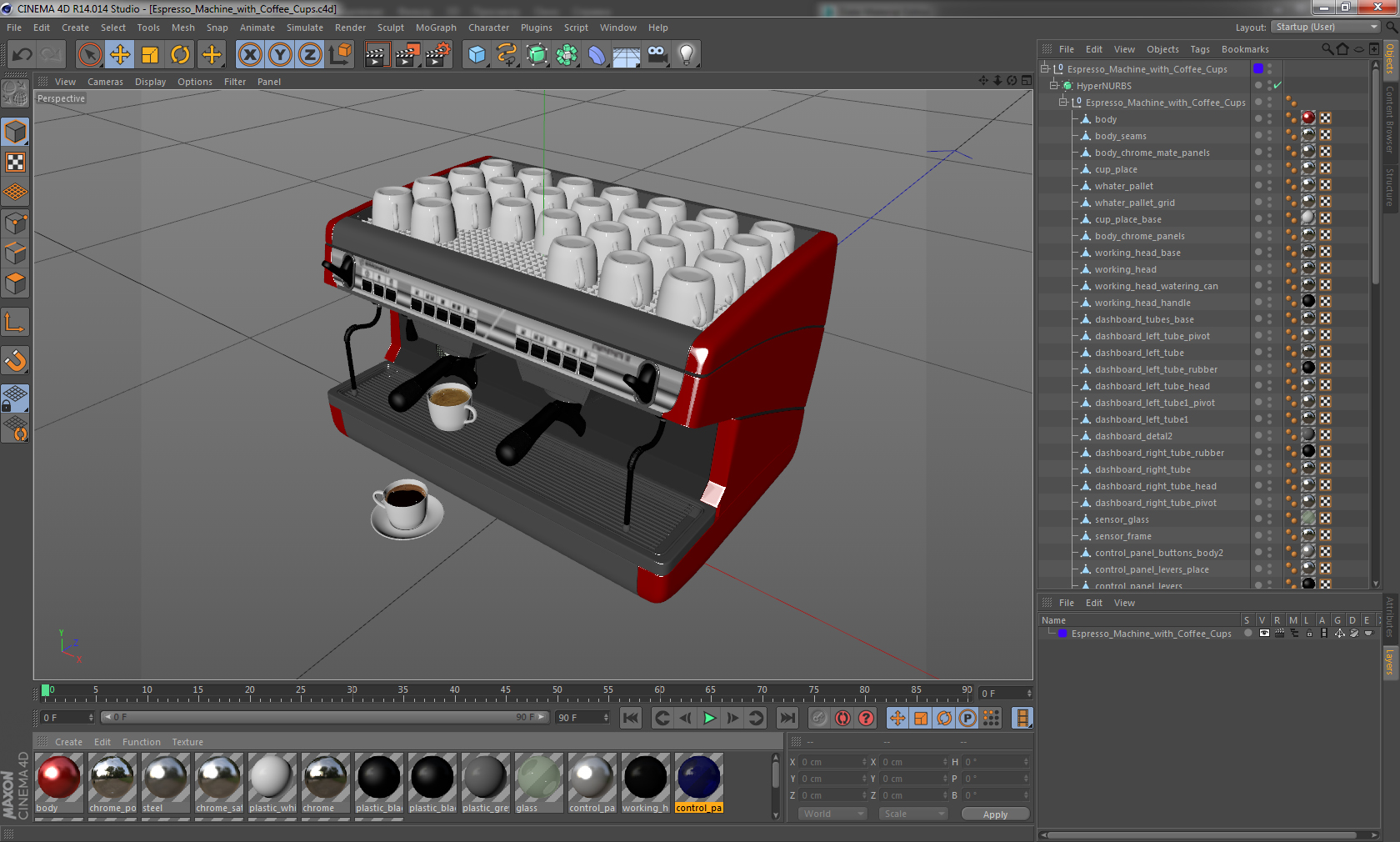The image size is (1400, 842).
Task: Switch to Polygons mode
Action: coord(16,283)
